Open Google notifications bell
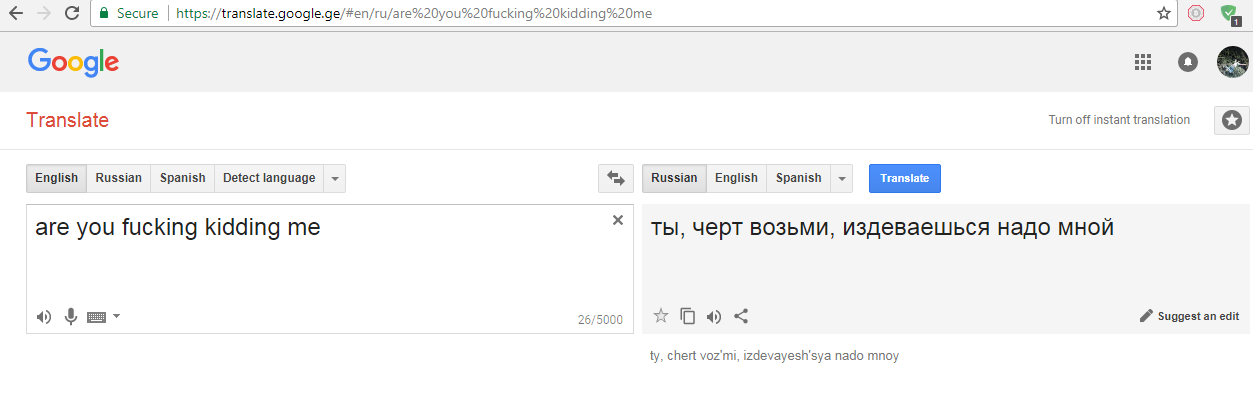Screen dimensions: 1253x397 (1188, 62)
